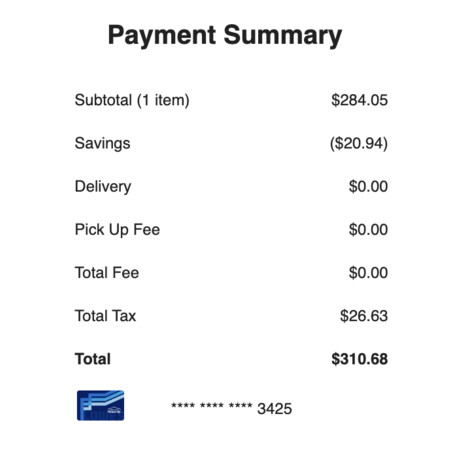Select the Total Fee $0.00 amount
The width and height of the screenshot is (450, 450).
coord(368,273)
